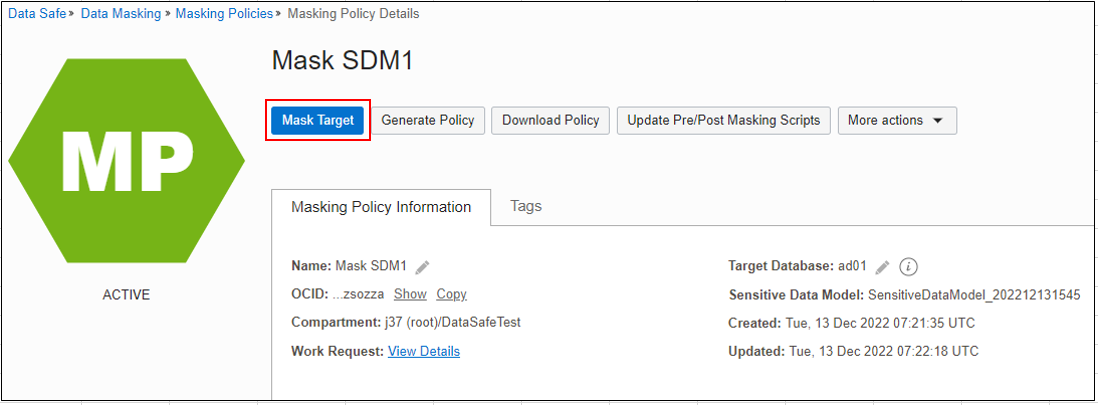Open Work Request View Details link
Image resolution: width=1098 pixels, height=405 pixels.
tap(424, 351)
